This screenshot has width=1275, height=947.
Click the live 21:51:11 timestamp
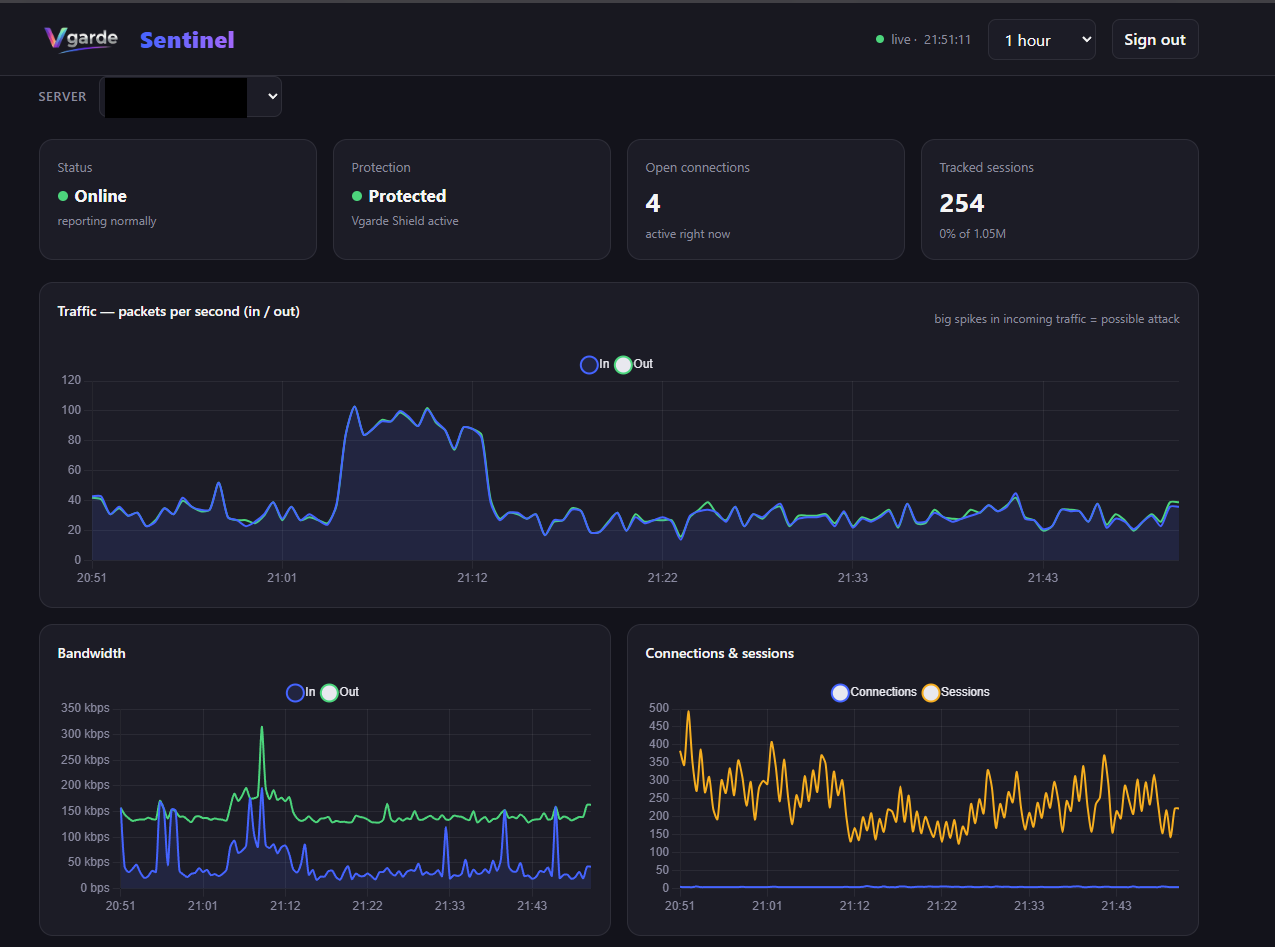click(931, 40)
